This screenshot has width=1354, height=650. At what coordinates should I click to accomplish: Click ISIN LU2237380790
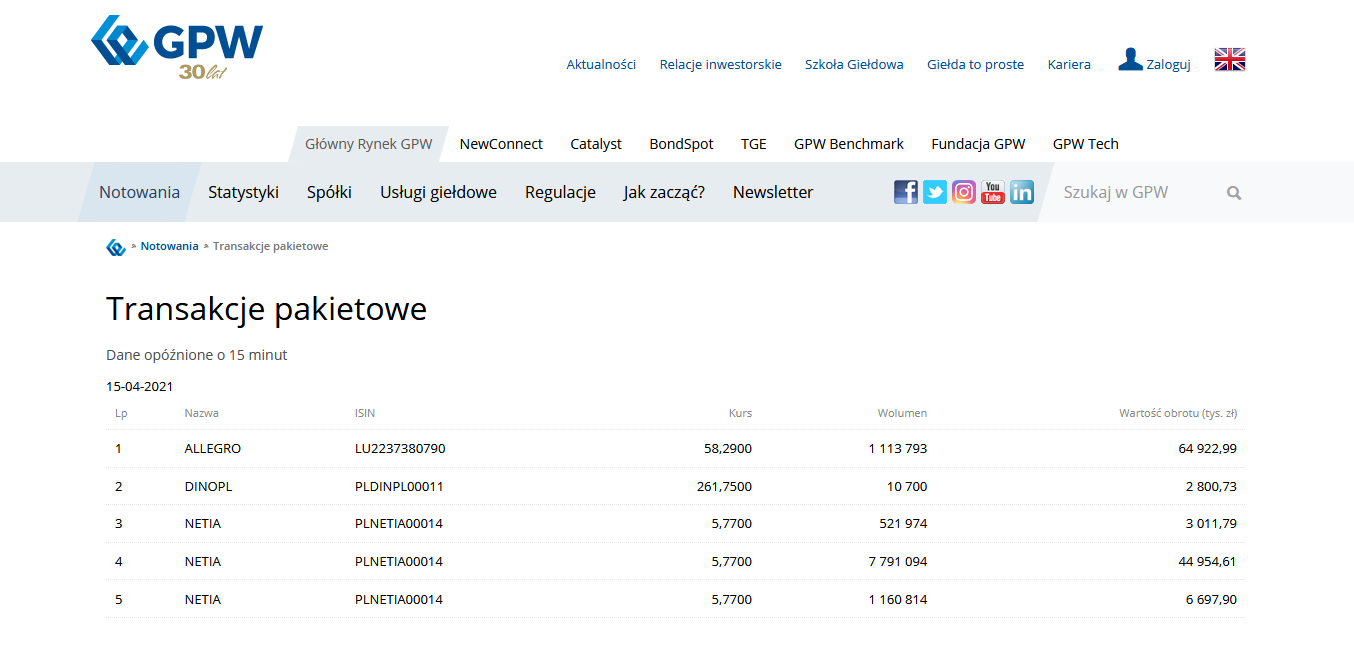pos(400,449)
